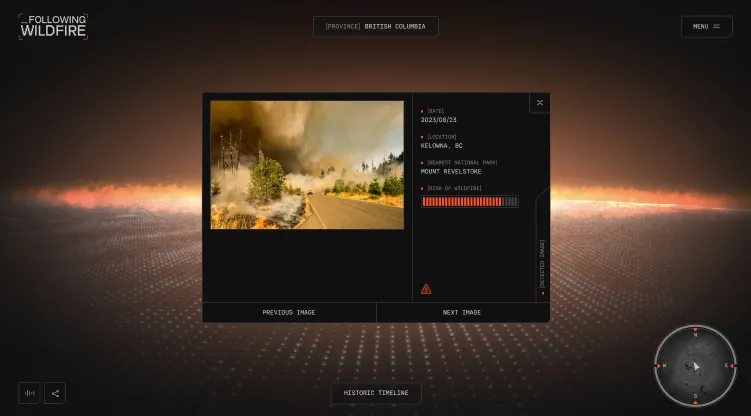Click the location text Kelowna, BC
Viewport: 751px width, 416px height.
(442, 146)
